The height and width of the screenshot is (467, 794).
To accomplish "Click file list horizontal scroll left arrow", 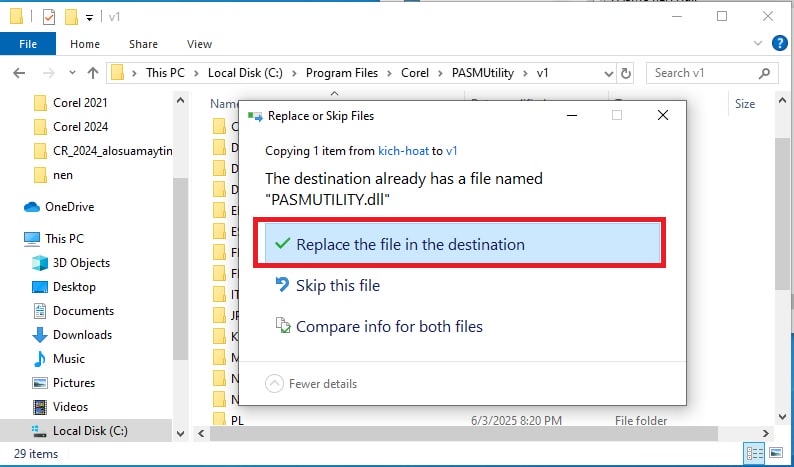I will (201, 434).
